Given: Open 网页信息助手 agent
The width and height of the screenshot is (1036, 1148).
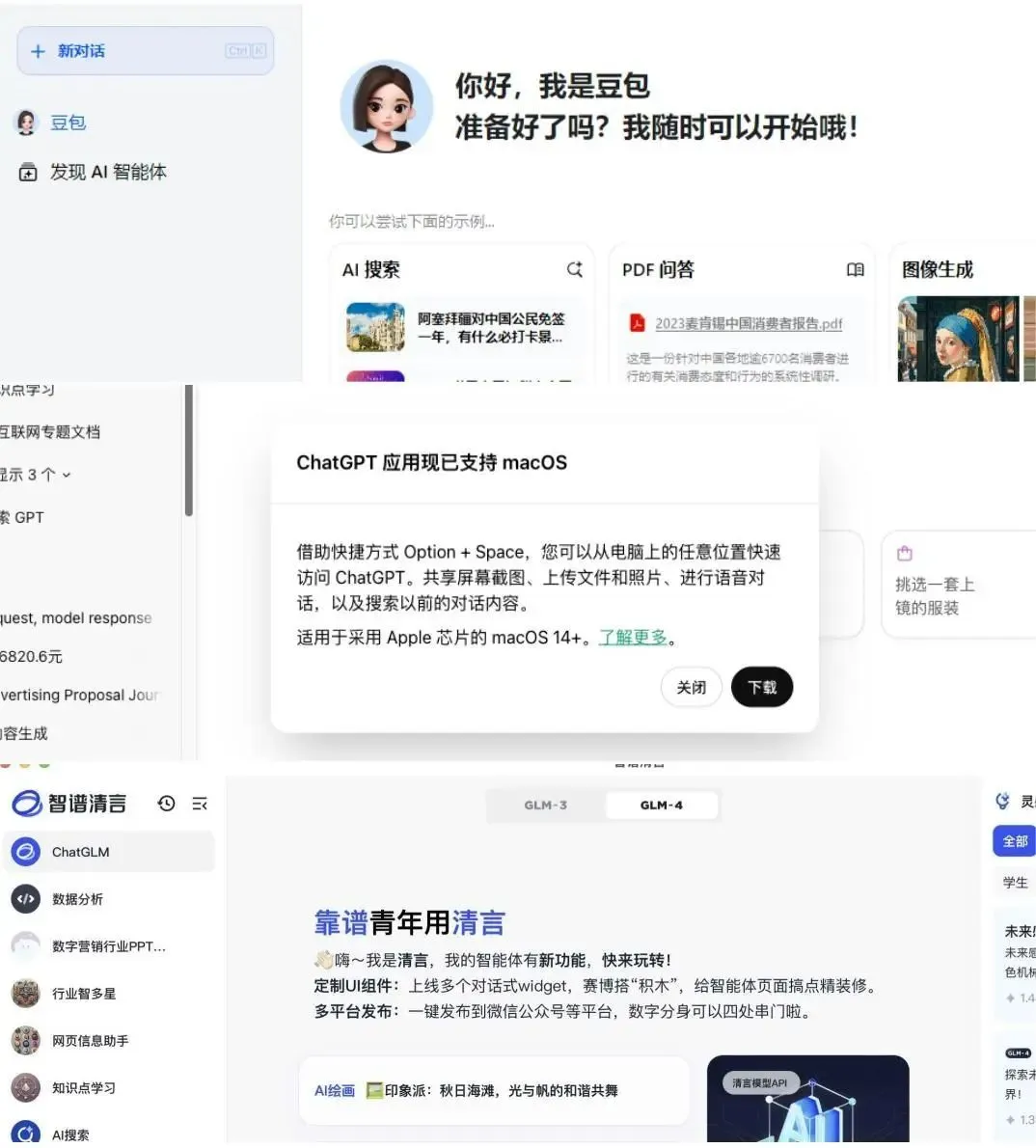Looking at the screenshot, I should tap(90, 1041).
